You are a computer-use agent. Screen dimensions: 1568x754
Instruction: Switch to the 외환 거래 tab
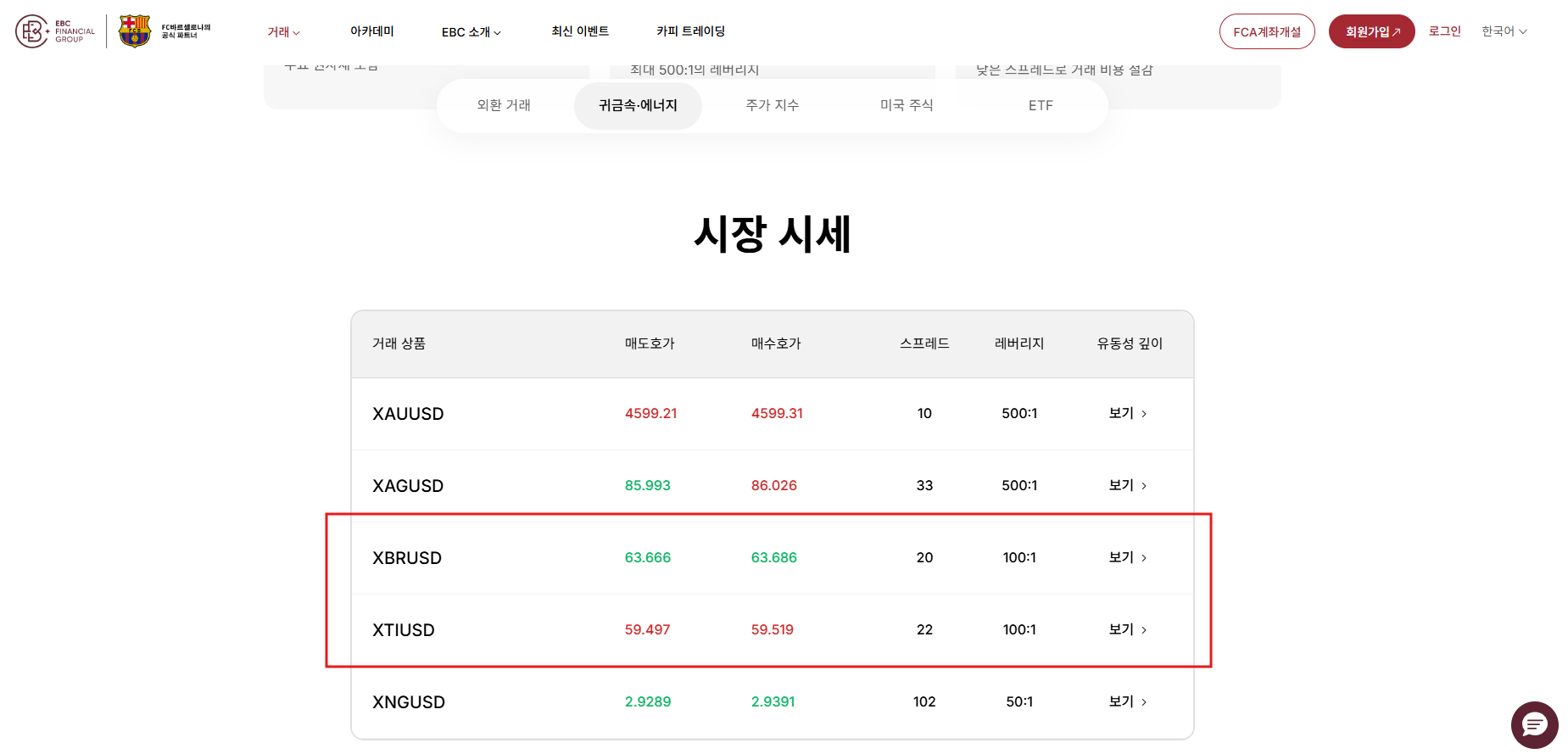pyautogui.click(x=504, y=105)
